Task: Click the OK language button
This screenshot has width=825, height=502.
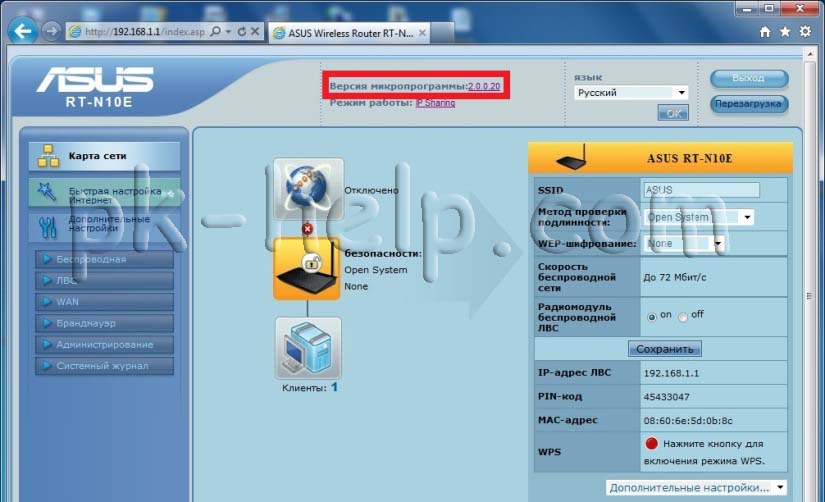Action: pyautogui.click(x=673, y=113)
